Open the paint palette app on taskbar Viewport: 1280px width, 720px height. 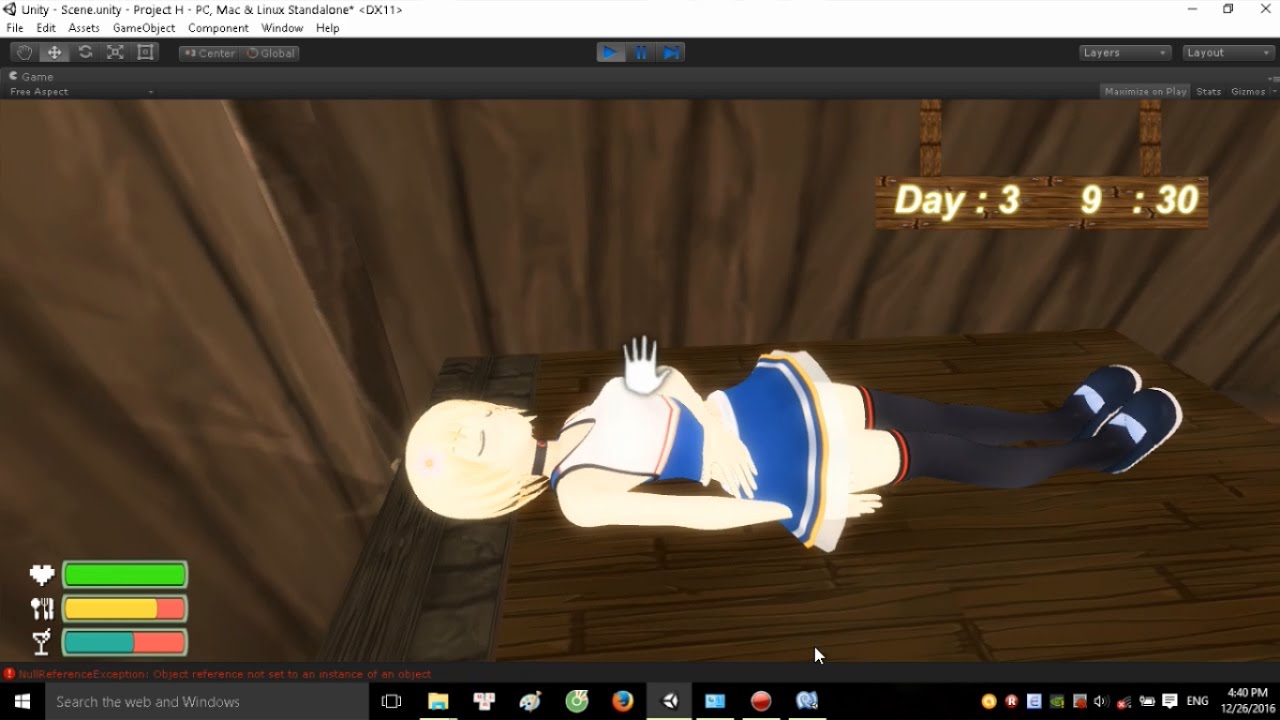point(530,702)
